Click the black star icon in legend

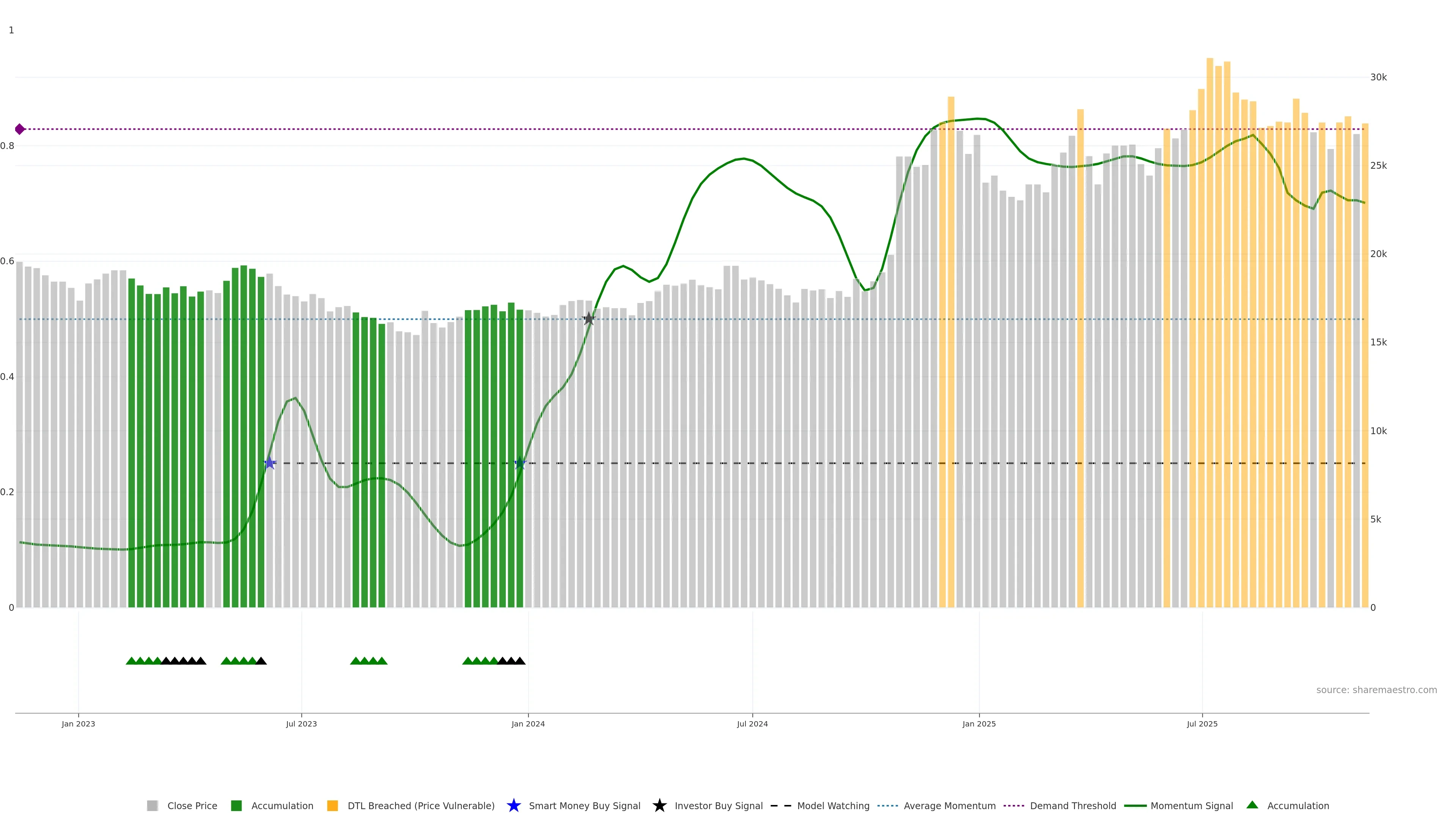pyautogui.click(x=659, y=805)
